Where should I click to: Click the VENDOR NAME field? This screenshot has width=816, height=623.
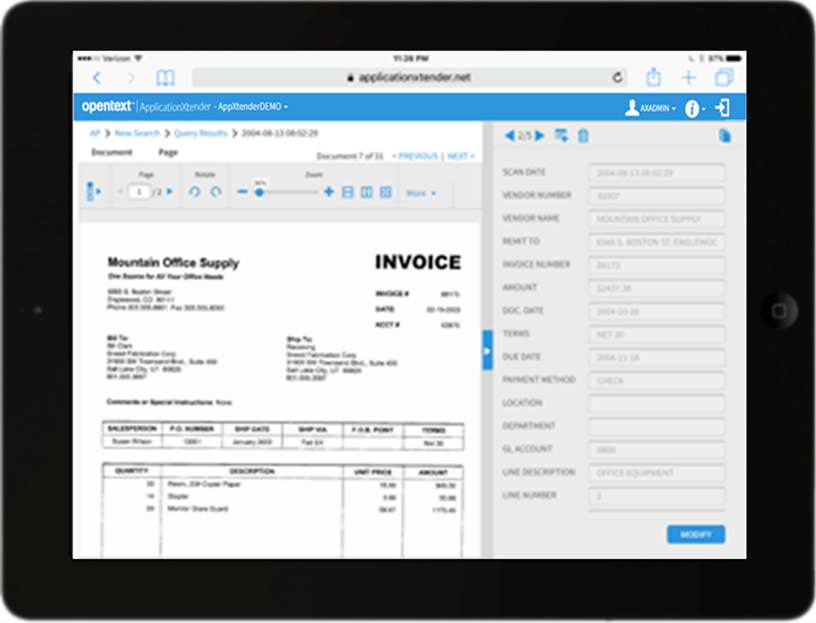pyautogui.click(x=657, y=219)
